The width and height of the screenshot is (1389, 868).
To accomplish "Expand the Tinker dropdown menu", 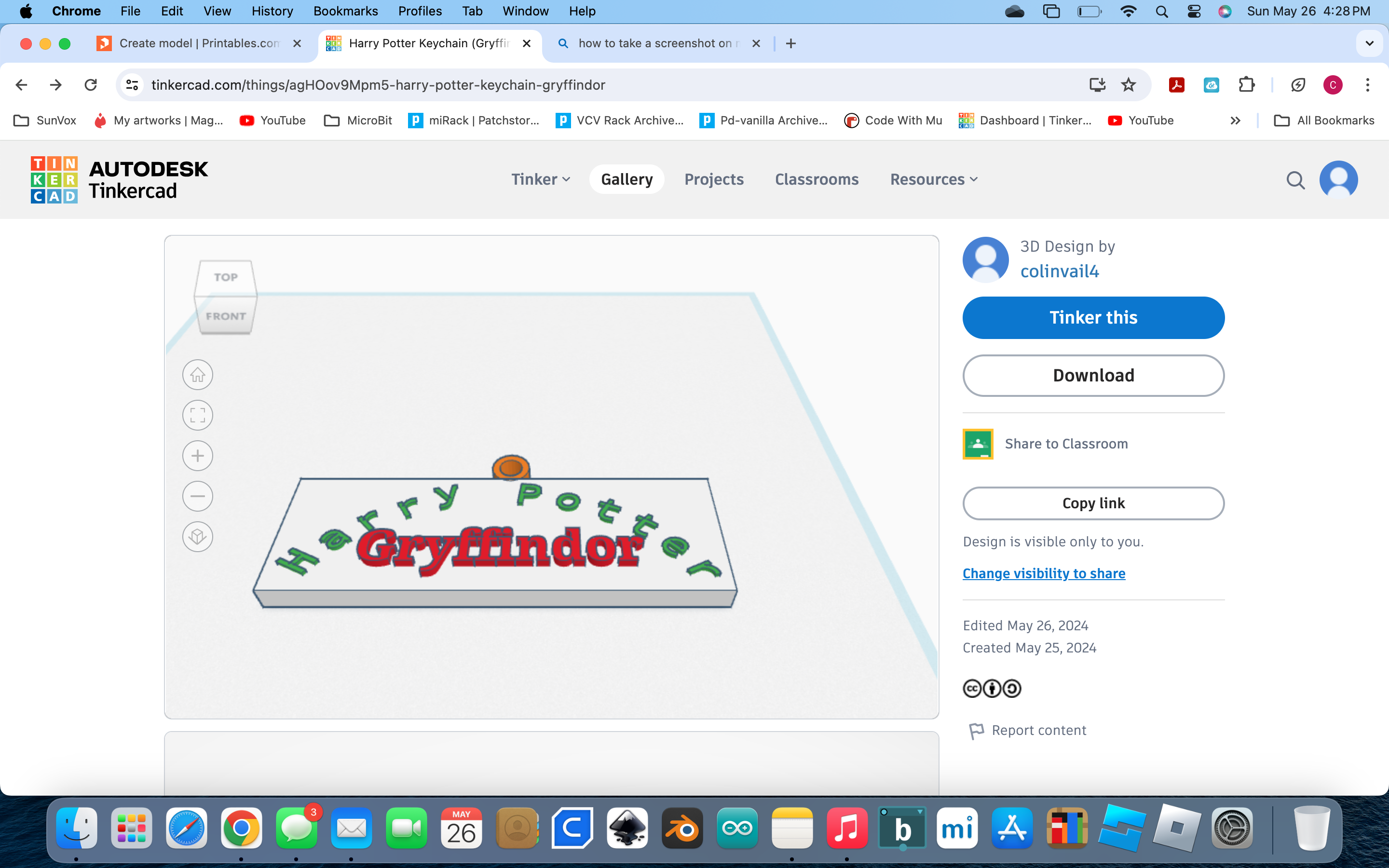I will [x=540, y=179].
